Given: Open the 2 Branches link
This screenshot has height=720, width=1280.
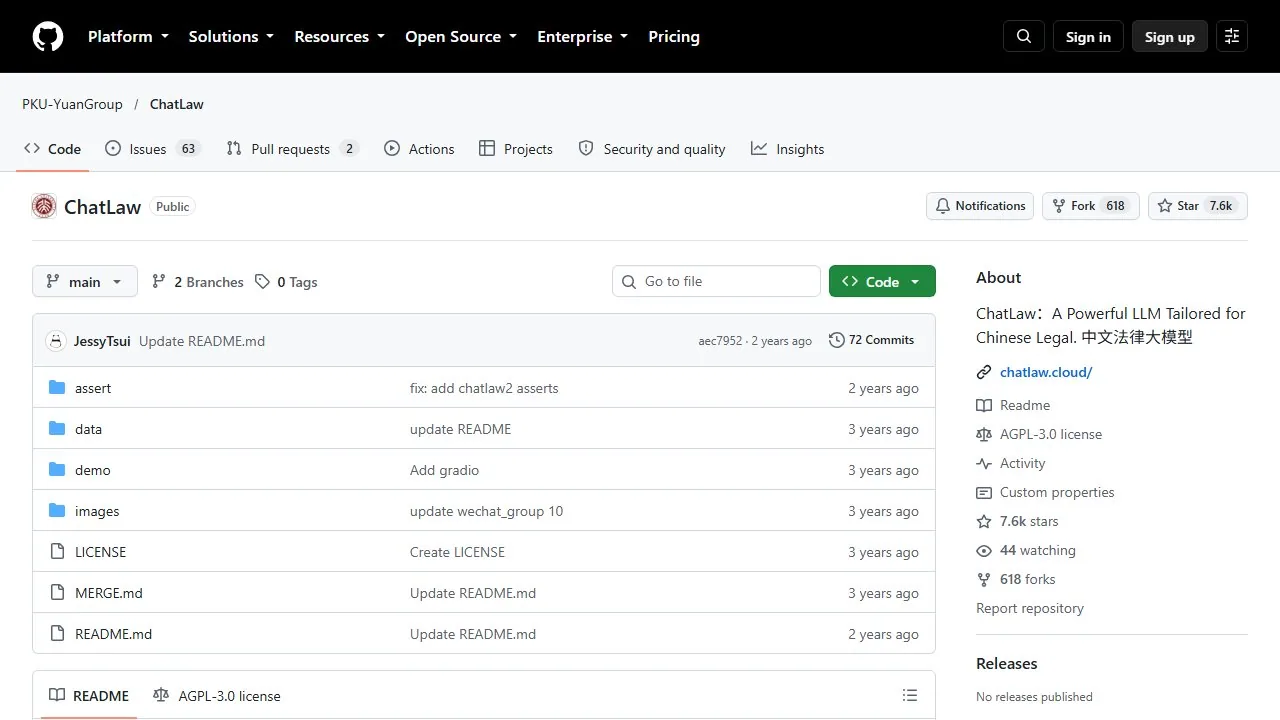Looking at the screenshot, I should [198, 282].
